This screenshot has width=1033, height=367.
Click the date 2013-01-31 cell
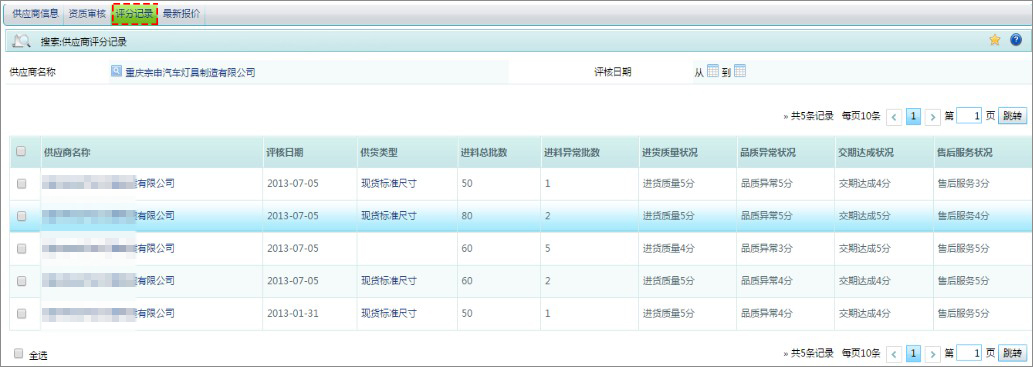(293, 314)
